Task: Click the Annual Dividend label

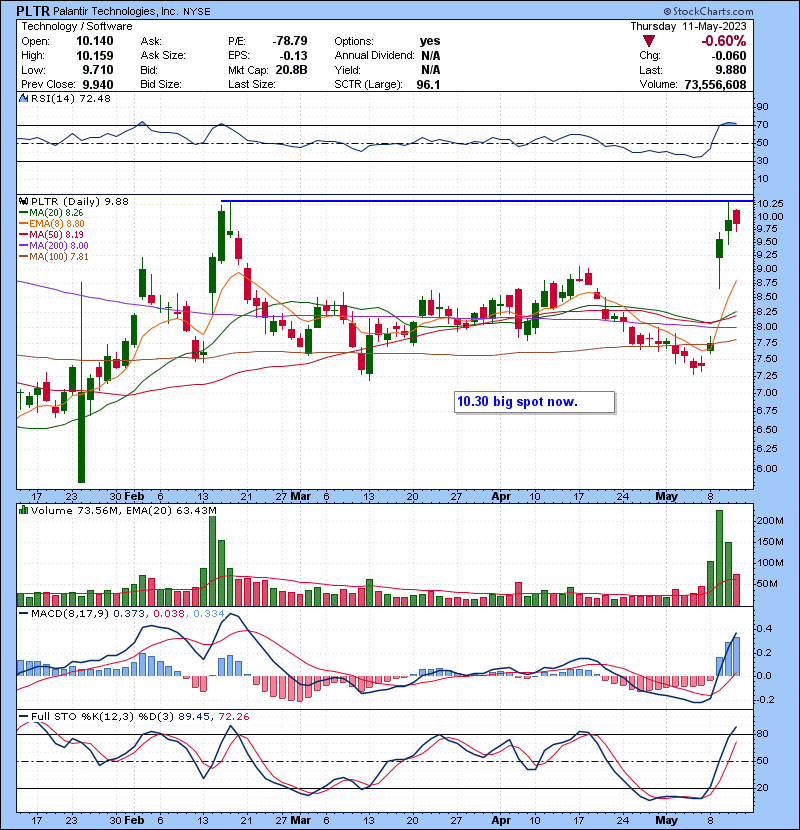Action: (x=374, y=56)
